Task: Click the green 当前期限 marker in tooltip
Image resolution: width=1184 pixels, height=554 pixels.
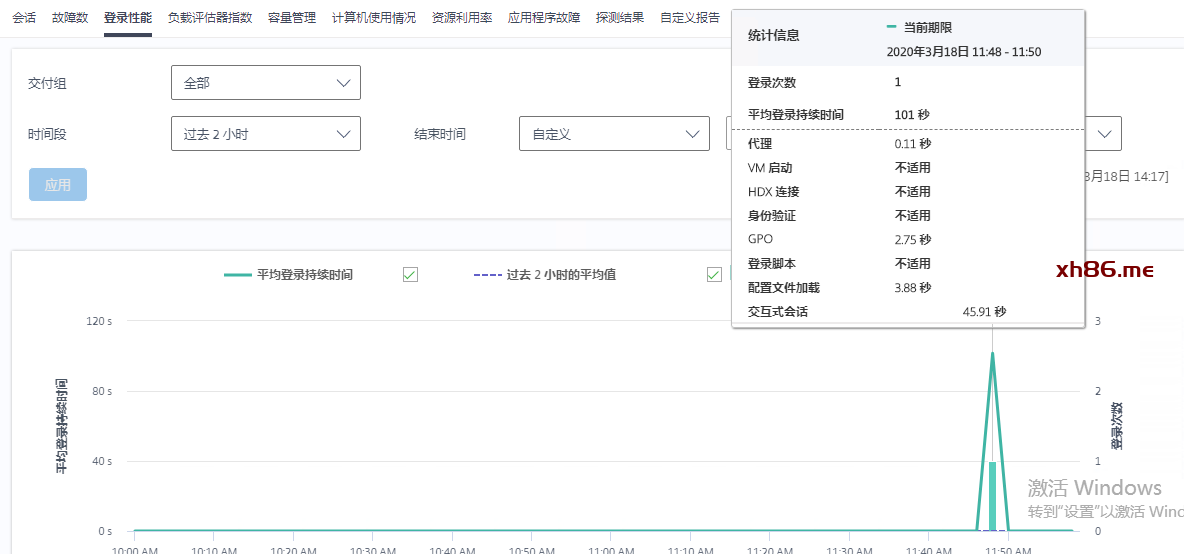Action: (x=891, y=27)
